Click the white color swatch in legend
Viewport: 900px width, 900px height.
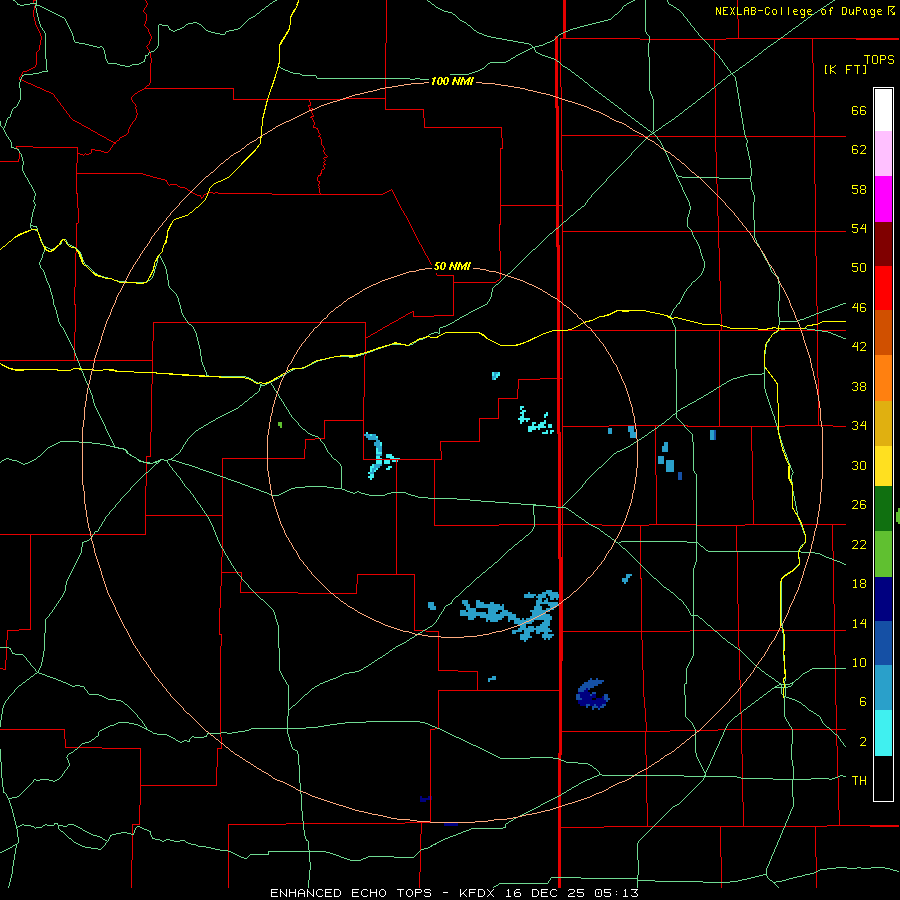pyautogui.click(x=883, y=110)
